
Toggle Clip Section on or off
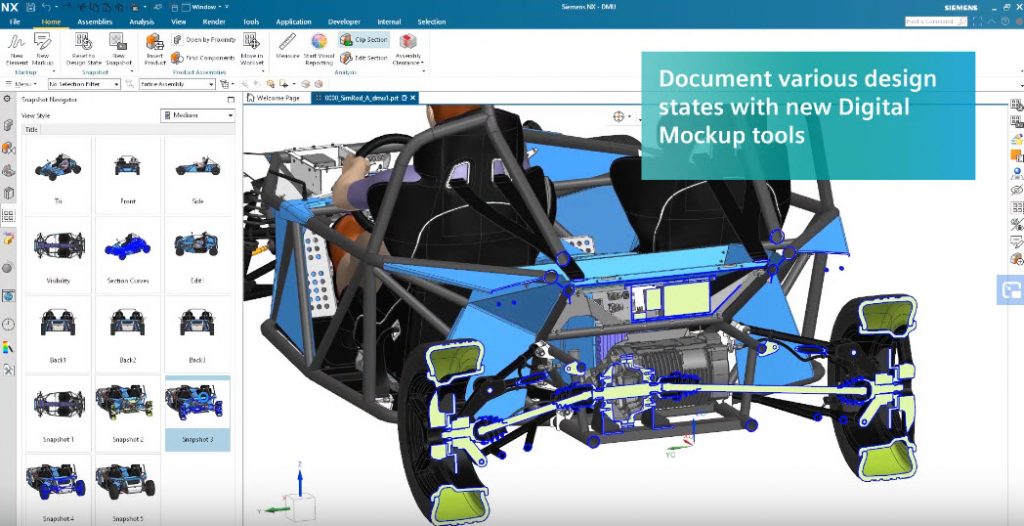coord(364,40)
